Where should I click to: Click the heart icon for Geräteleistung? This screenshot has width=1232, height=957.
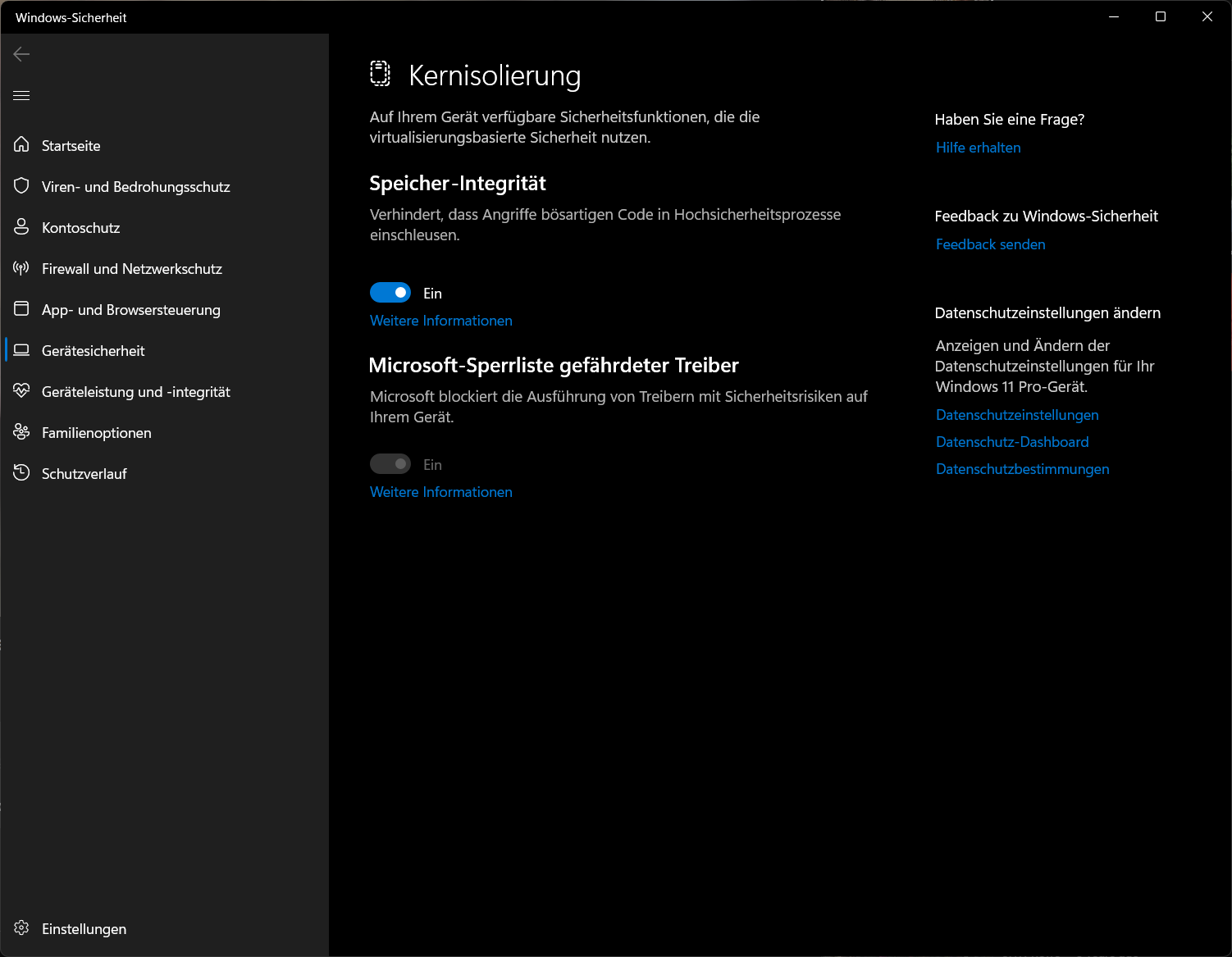(x=21, y=391)
